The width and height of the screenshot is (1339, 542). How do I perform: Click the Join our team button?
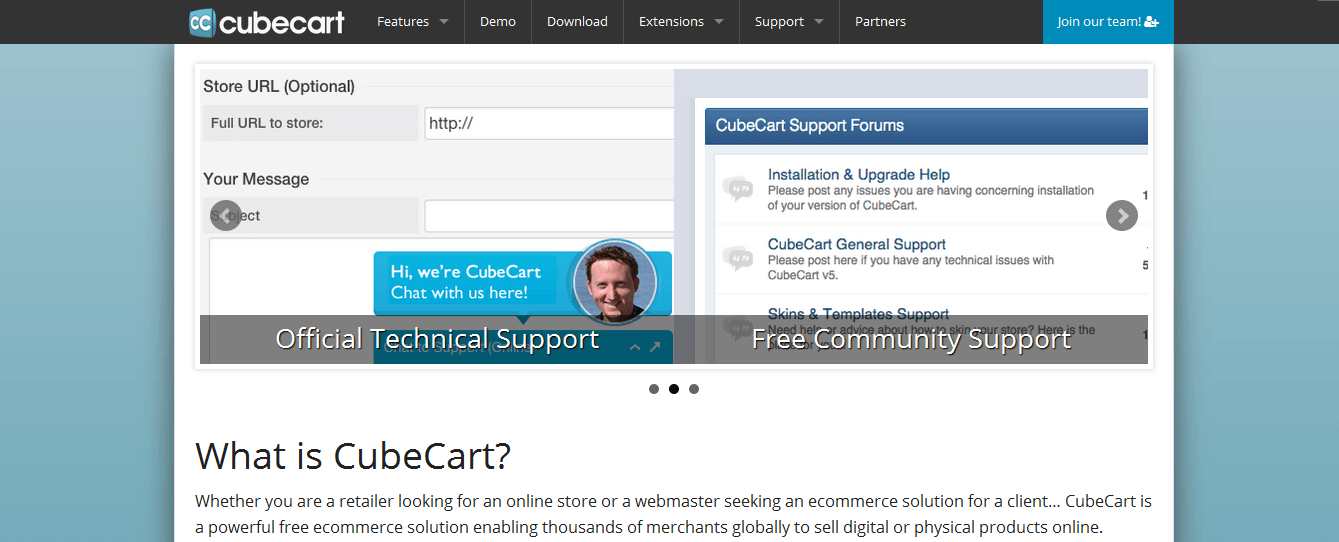(x=1108, y=21)
